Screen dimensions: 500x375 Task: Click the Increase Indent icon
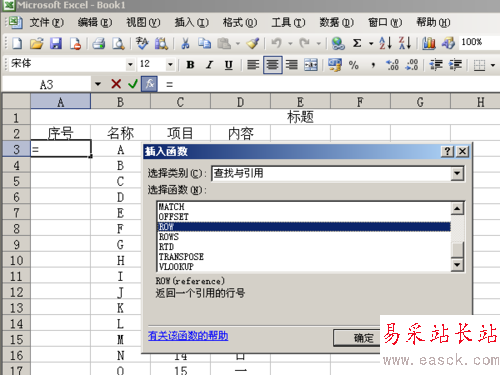455,65
